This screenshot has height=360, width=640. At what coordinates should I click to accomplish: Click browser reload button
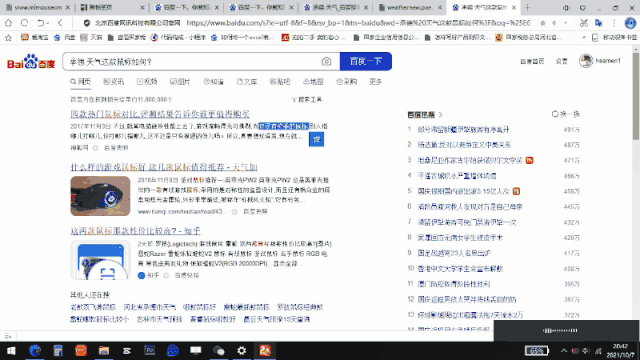(x=24, y=23)
